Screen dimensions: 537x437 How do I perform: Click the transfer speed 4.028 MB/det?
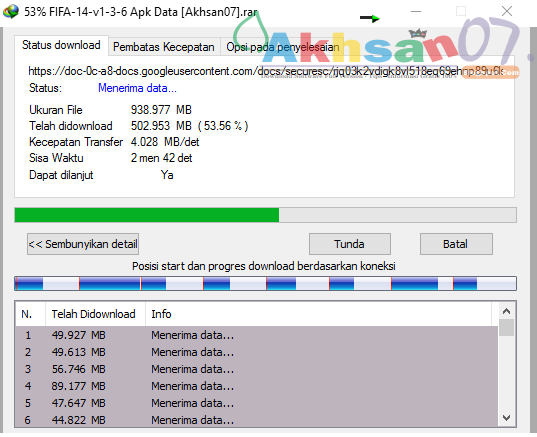[165, 142]
